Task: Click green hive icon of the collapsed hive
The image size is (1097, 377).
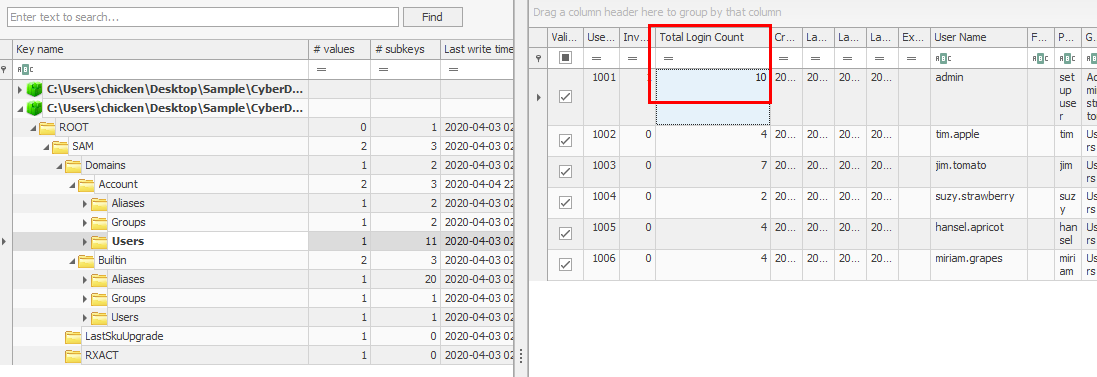Action: pos(34,90)
